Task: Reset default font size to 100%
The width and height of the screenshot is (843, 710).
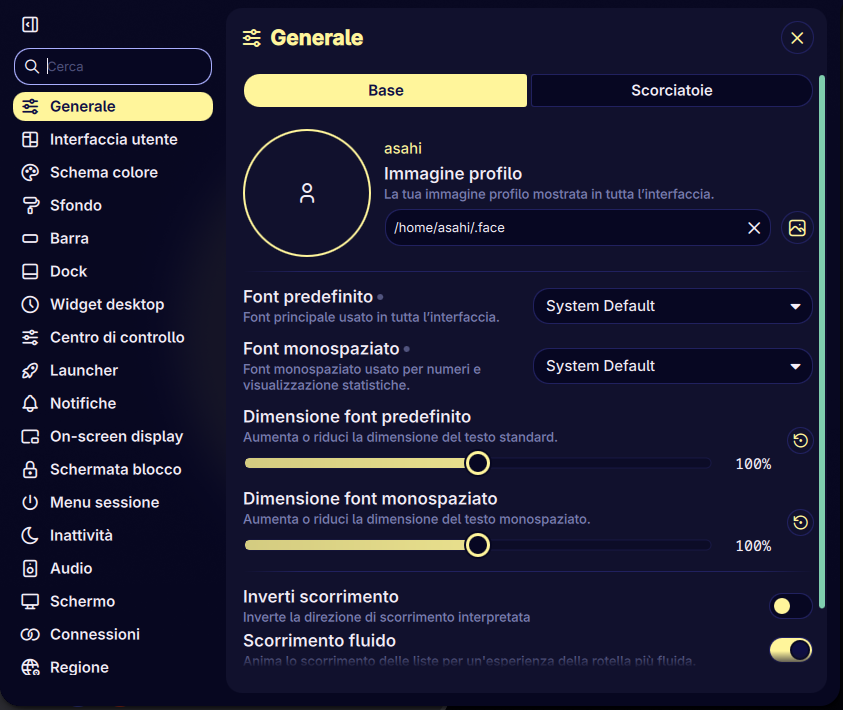Action: (x=800, y=440)
